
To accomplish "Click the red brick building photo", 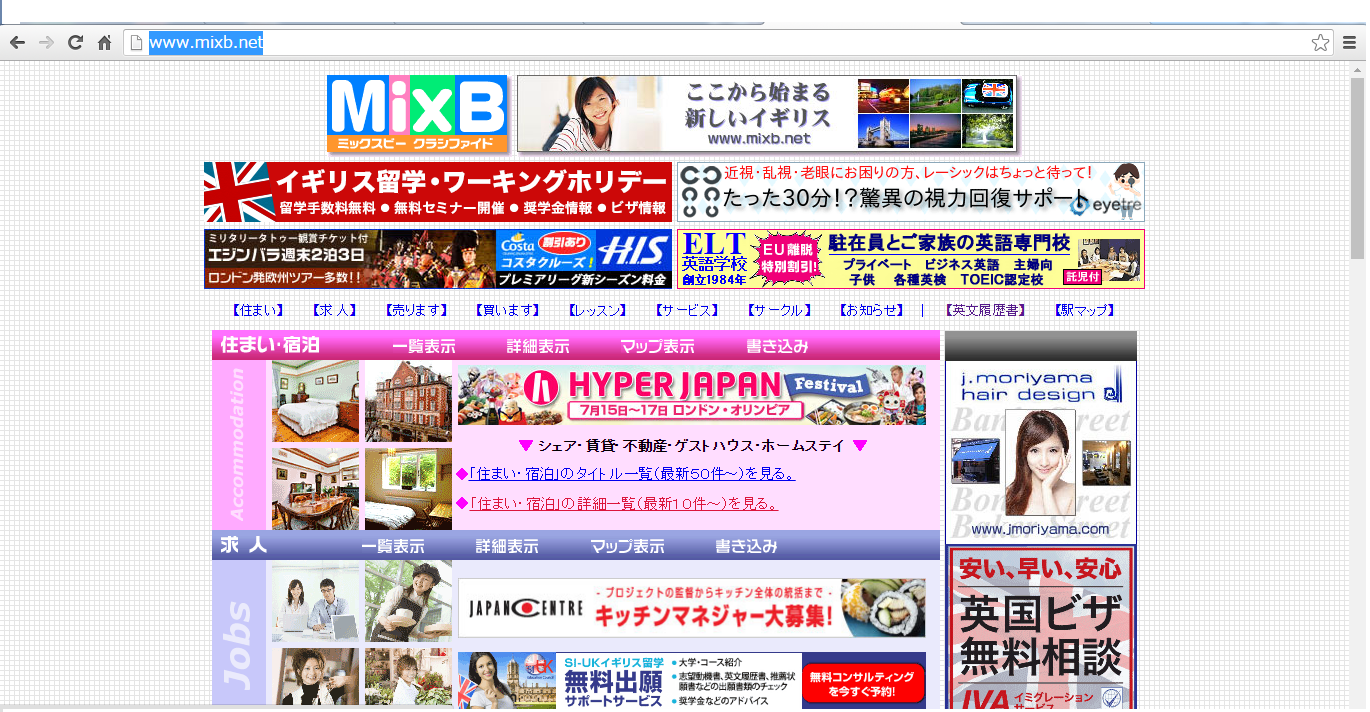I will pos(408,401).
